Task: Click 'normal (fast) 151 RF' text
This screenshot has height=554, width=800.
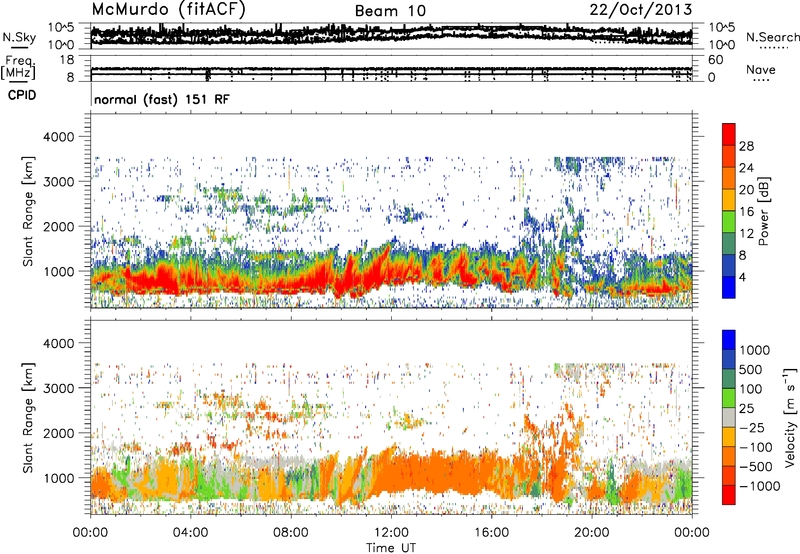Action: pyautogui.click(x=162, y=99)
